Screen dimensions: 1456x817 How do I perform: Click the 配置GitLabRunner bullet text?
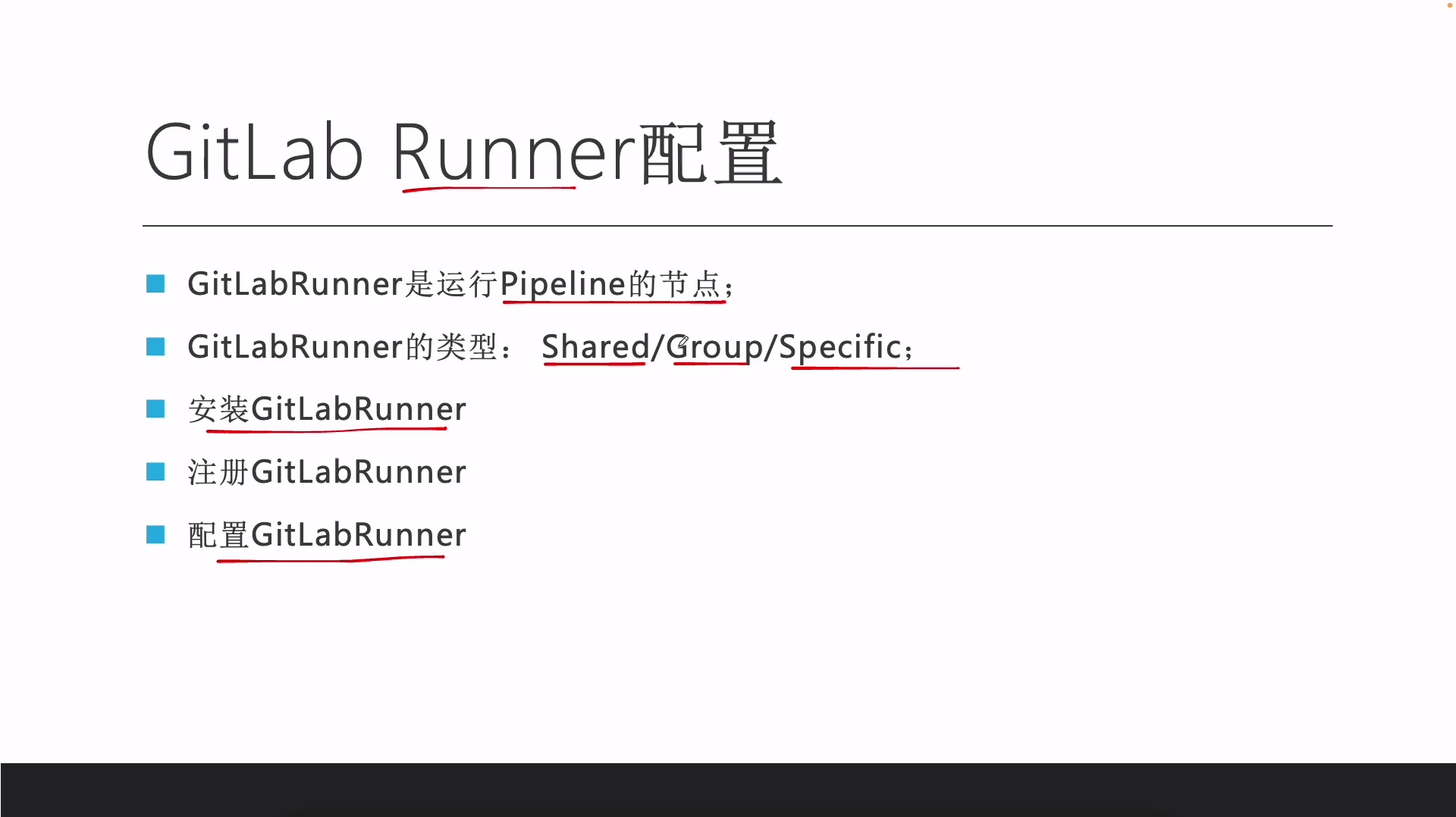[327, 535]
